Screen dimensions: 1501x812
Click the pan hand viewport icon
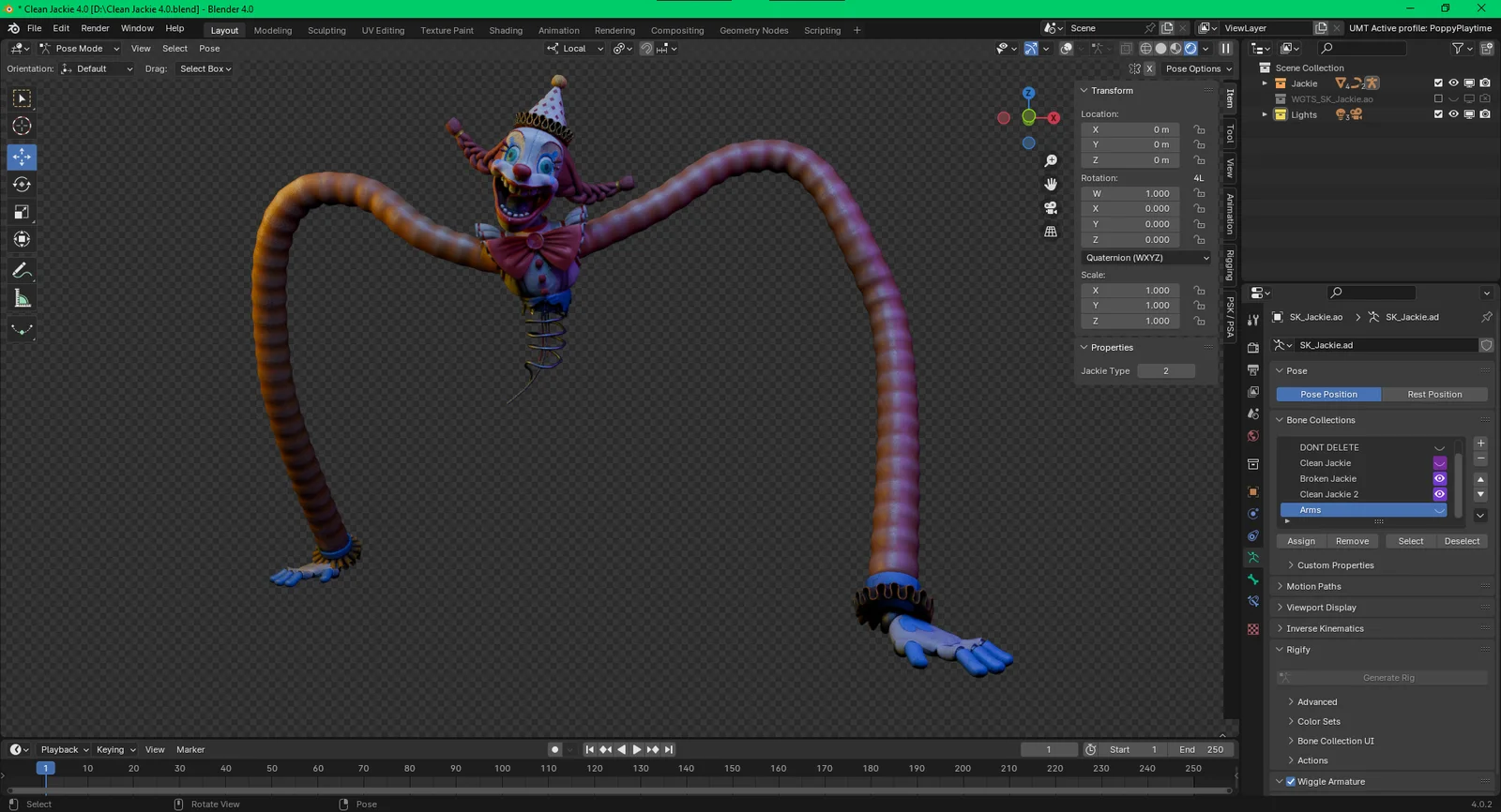1051,184
